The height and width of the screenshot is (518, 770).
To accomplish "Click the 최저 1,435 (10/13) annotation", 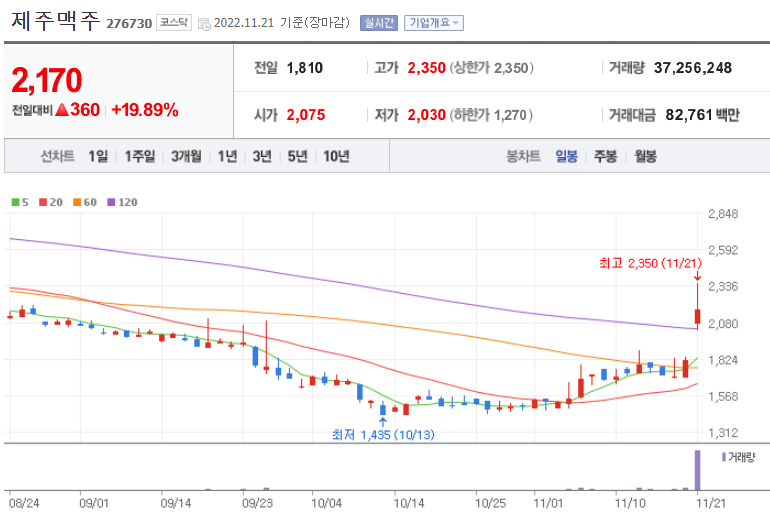I will [x=383, y=435].
